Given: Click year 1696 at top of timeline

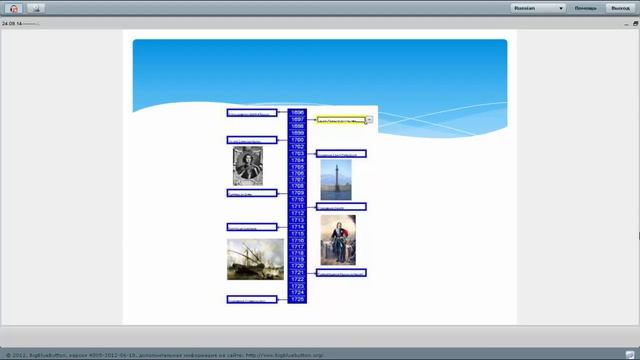Looking at the screenshot, I should [x=298, y=113].
